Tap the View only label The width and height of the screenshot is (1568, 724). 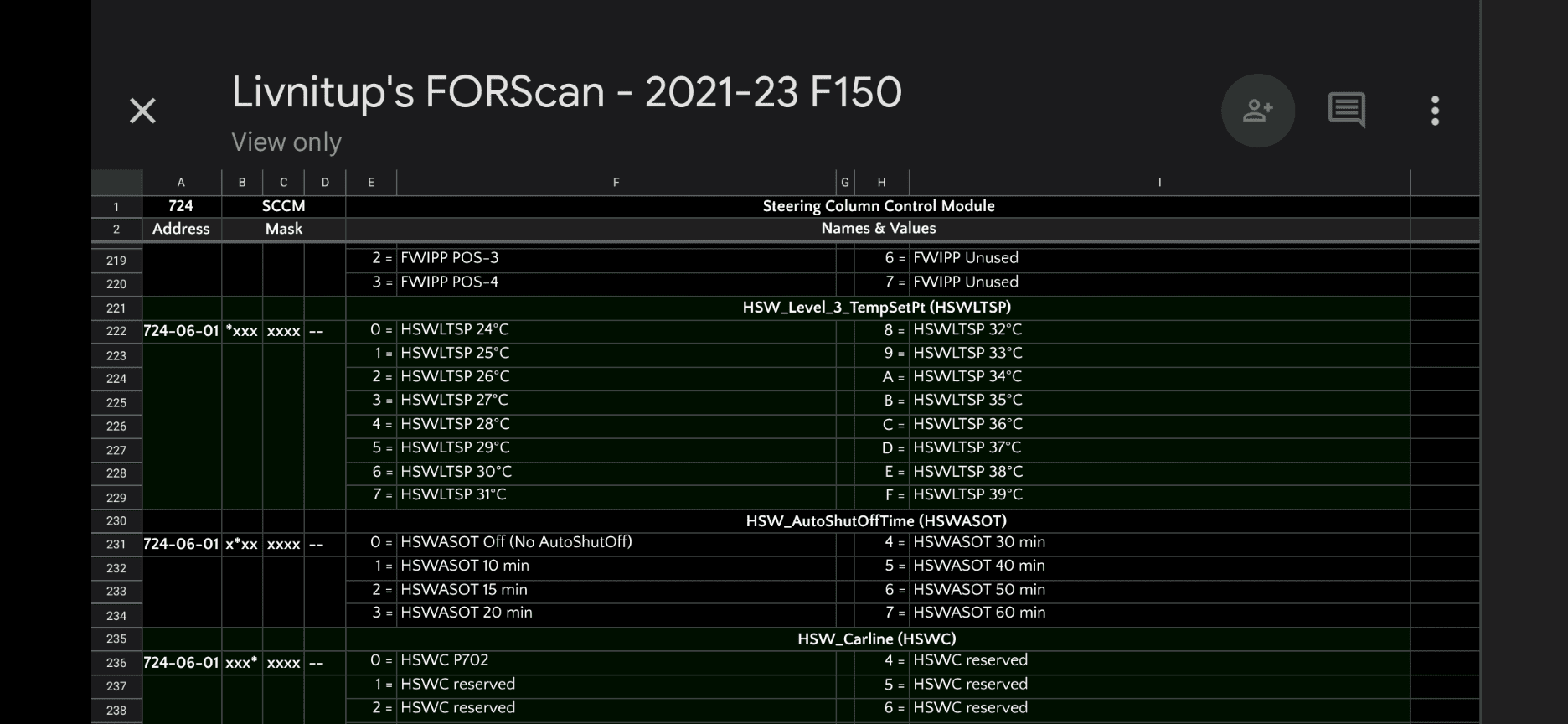pyautogui.click(x=286, y=142)
